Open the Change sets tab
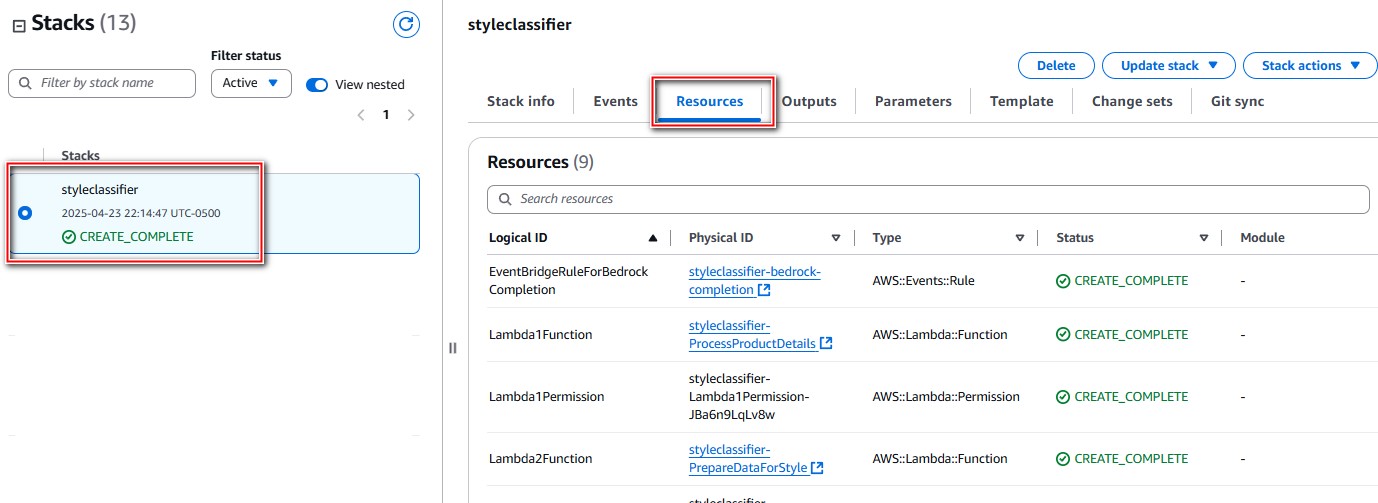Image resolution: width=1378 pixels, height=503 pixels. [1132, 101]
